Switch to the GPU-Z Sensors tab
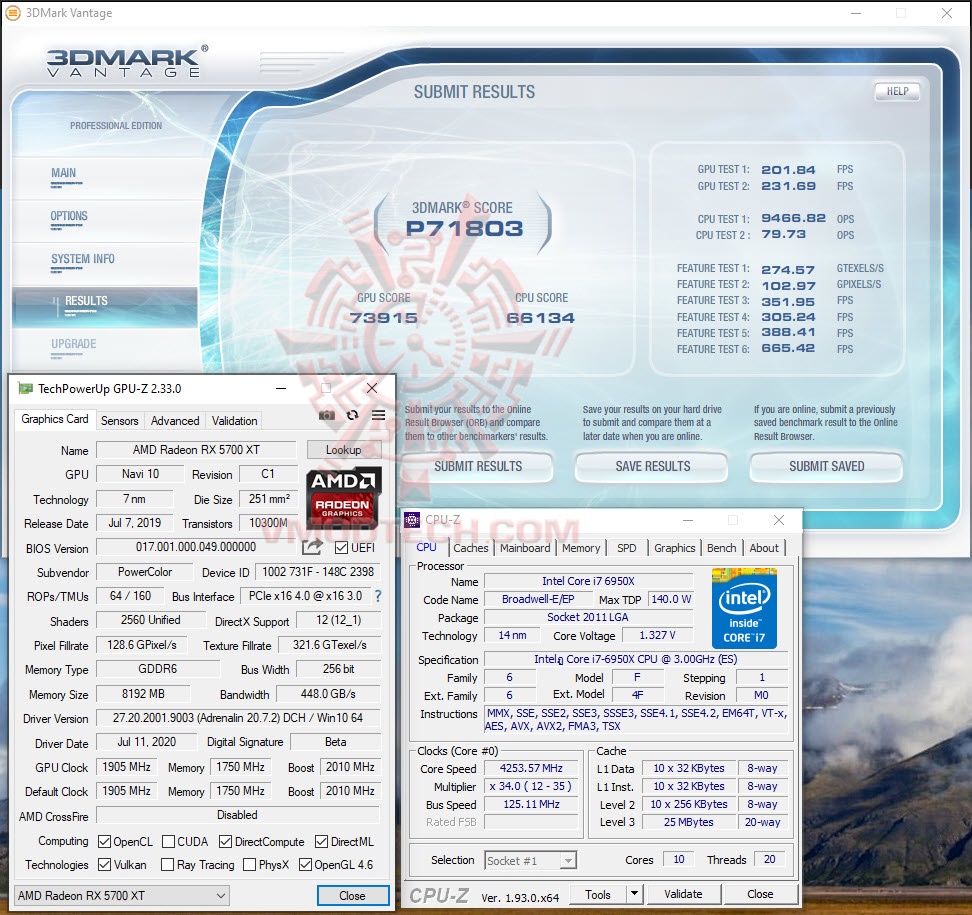The width and height of the screenshot is (972, 915). tap(120, 421)
